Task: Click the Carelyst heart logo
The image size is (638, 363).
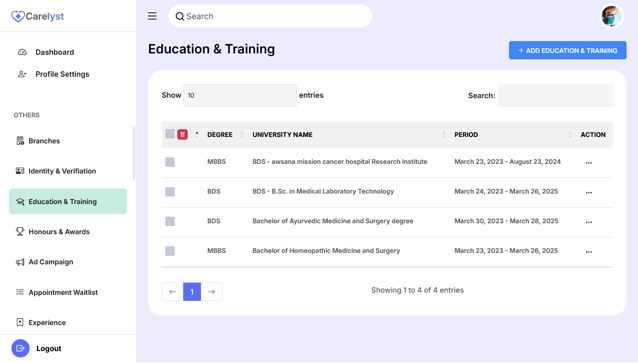Action: coord(17,16)
